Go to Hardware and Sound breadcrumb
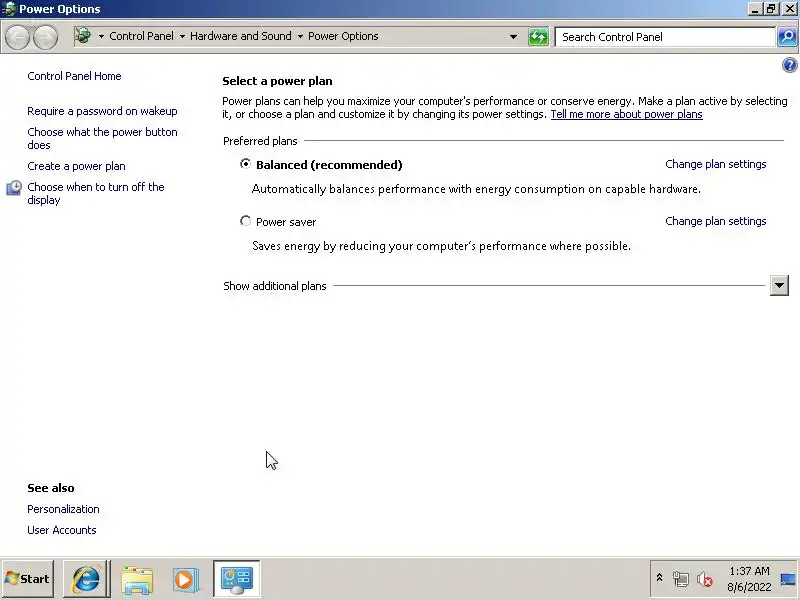The width and height of the screenshot is (800, 600). 241,36
